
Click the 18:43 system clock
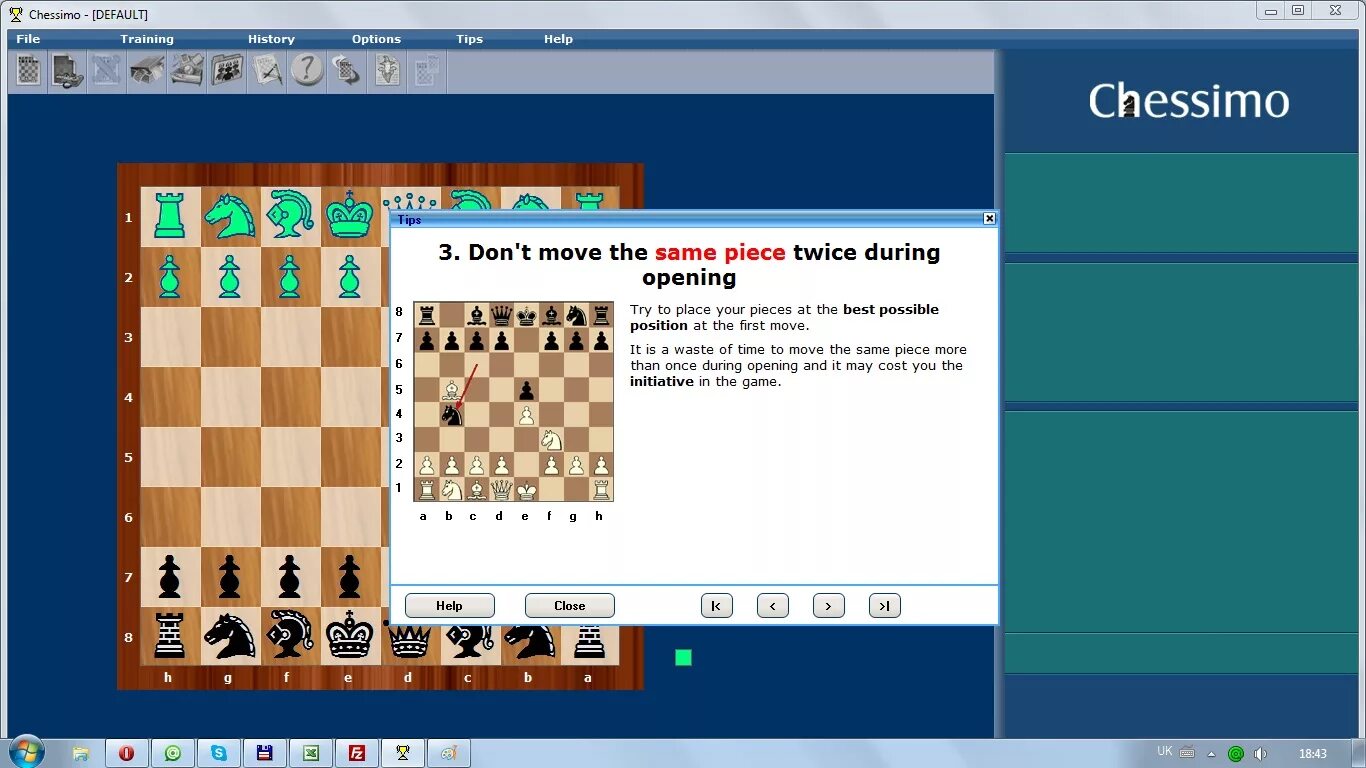coord(1313,753)
